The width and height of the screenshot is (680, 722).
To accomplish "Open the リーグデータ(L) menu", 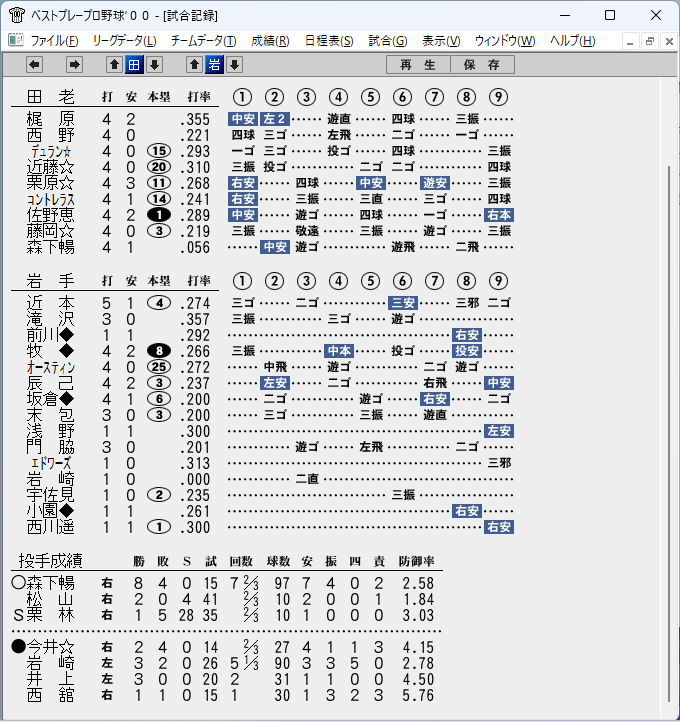I will click(x=124, y=41).
